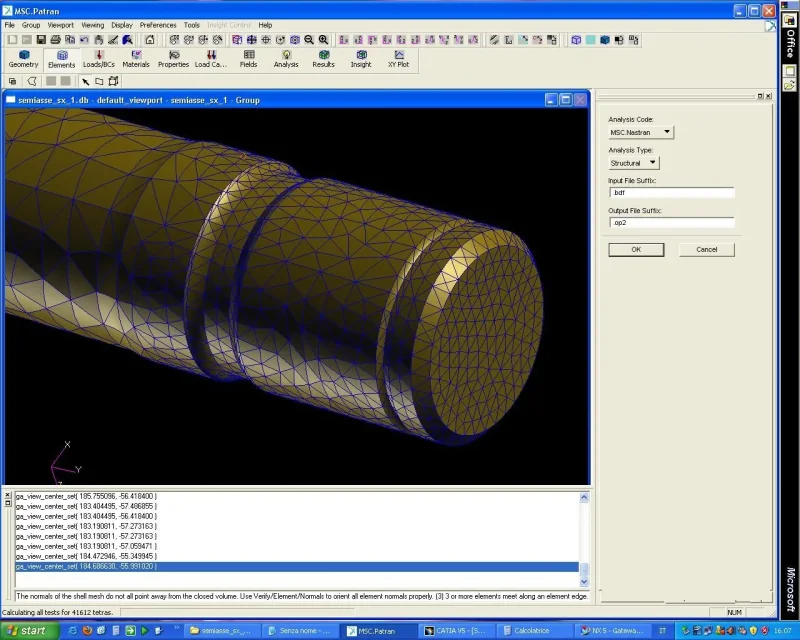
Task: Open the Load Cases application
Action: coord(211,59)
